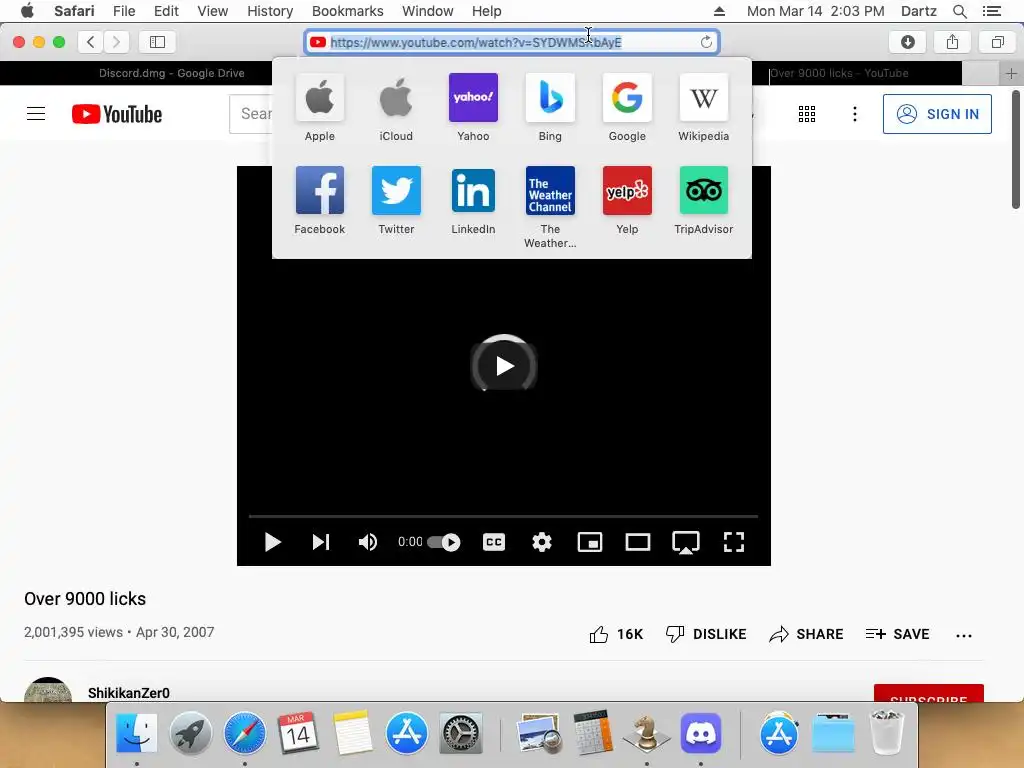Open the Yelp favorite icon
This screenshot has width=1024, height=768.
627,190
